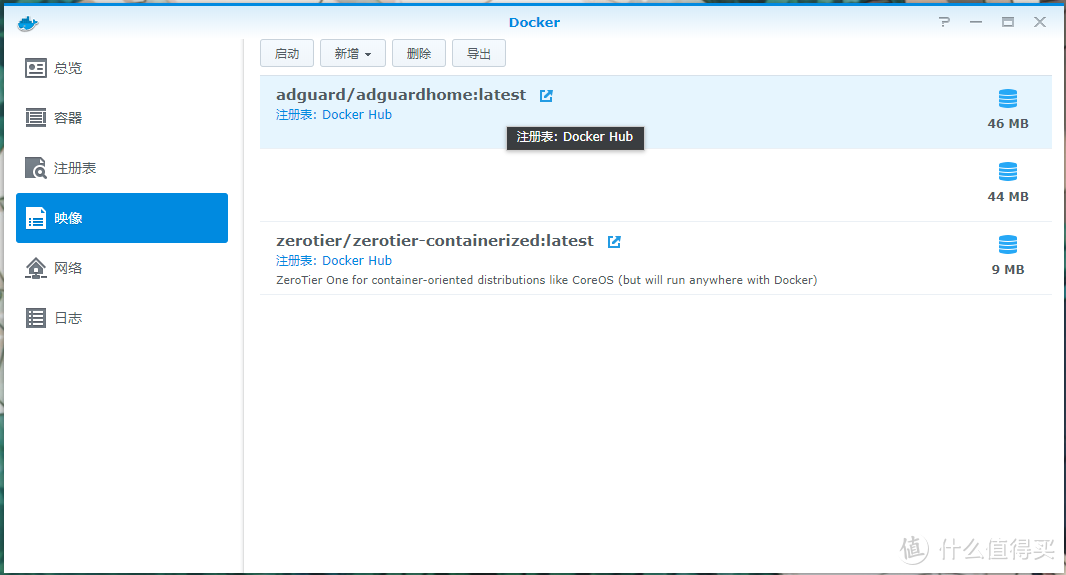Image resolution: width=1066 pixels, height=575 pixels.
Task: Go to 注册表 registry tab
Action: 122,168
